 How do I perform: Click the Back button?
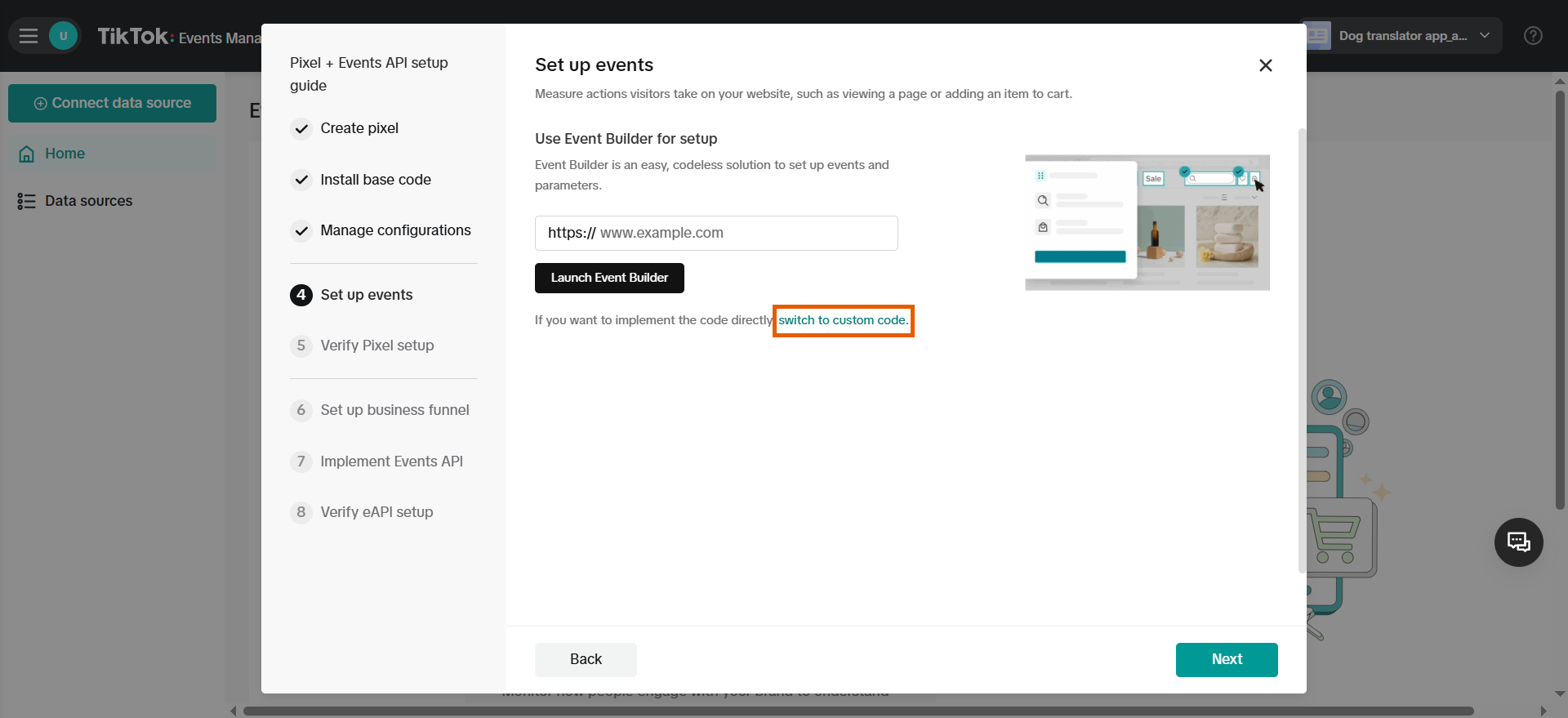pyautogui.click(x=586, y=659)
